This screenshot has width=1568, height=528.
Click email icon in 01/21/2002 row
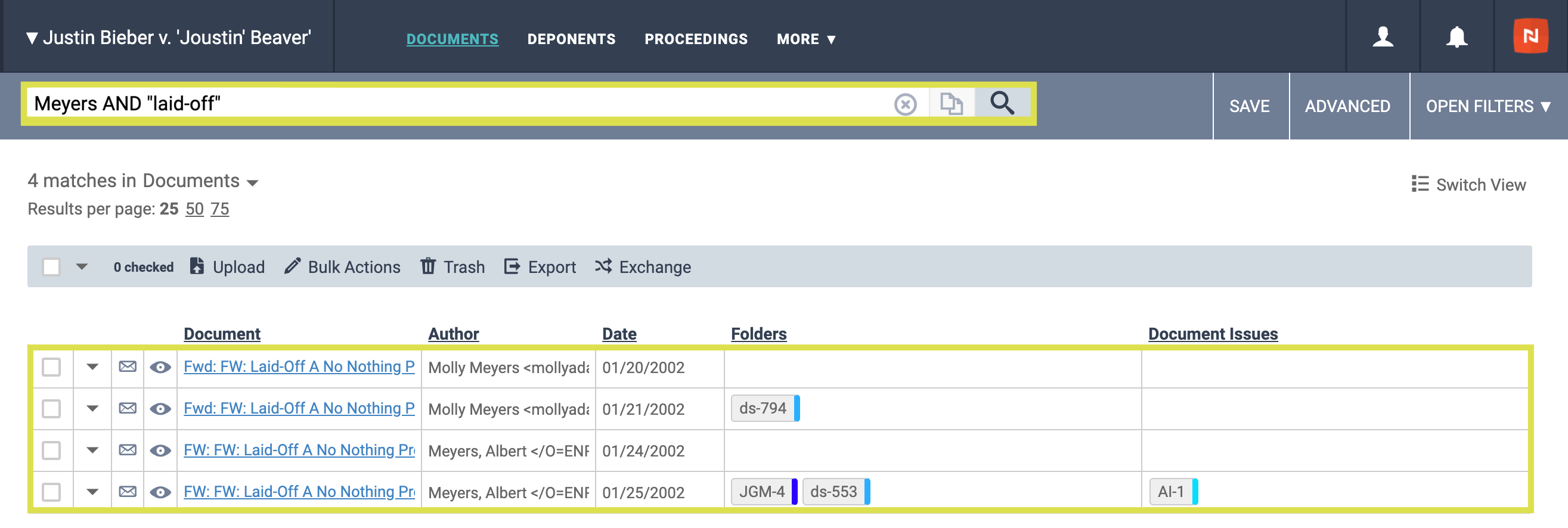127,408
